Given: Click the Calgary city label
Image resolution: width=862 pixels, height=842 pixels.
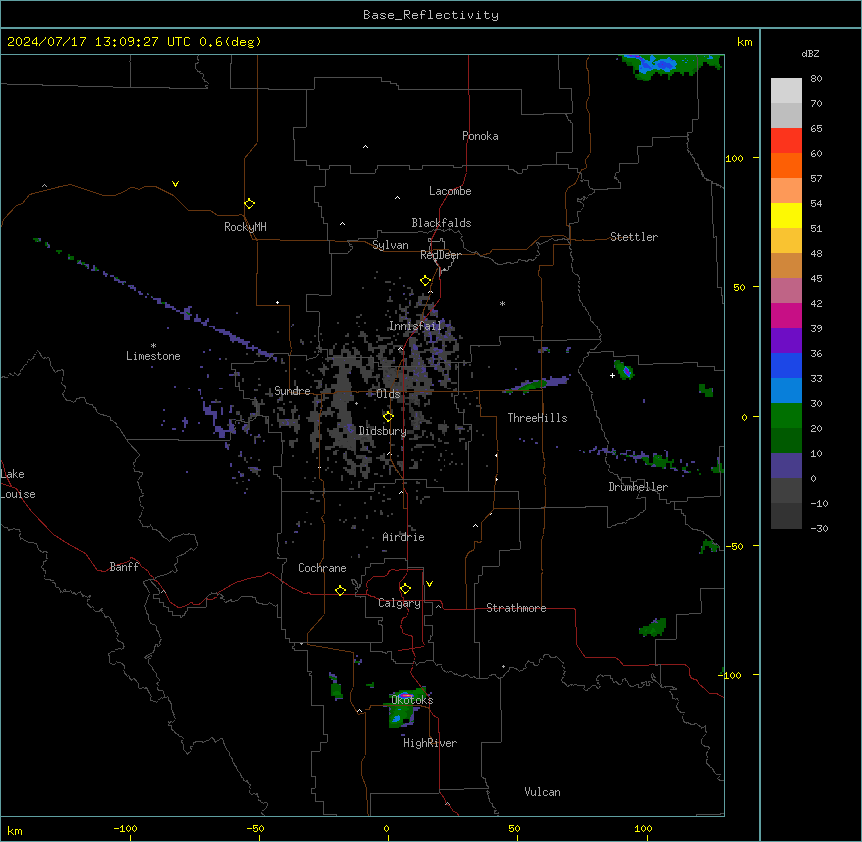Looking at the screenshot, I should 399,603.
